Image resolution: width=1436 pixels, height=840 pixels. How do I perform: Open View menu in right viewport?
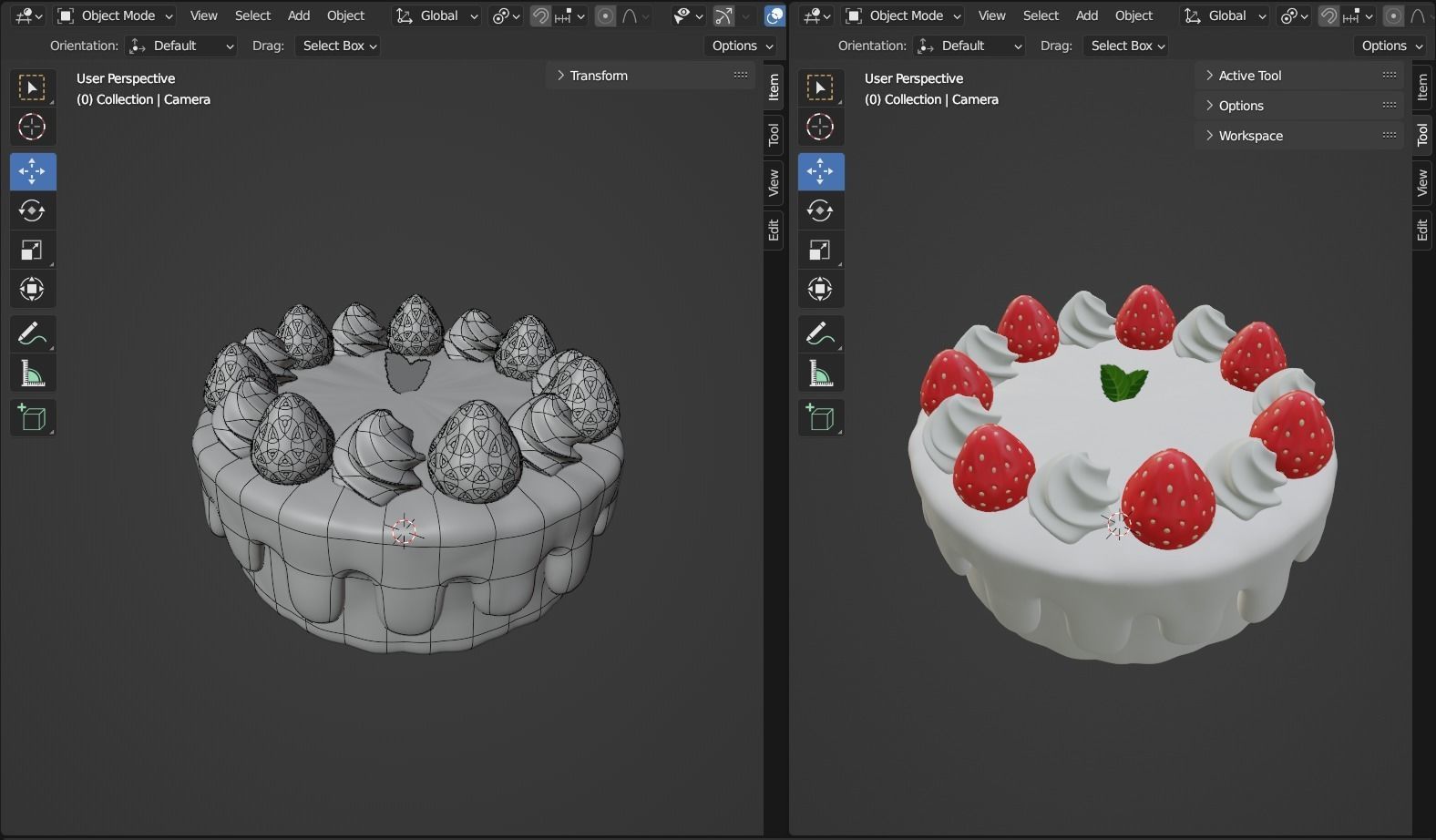click(992, 15)
